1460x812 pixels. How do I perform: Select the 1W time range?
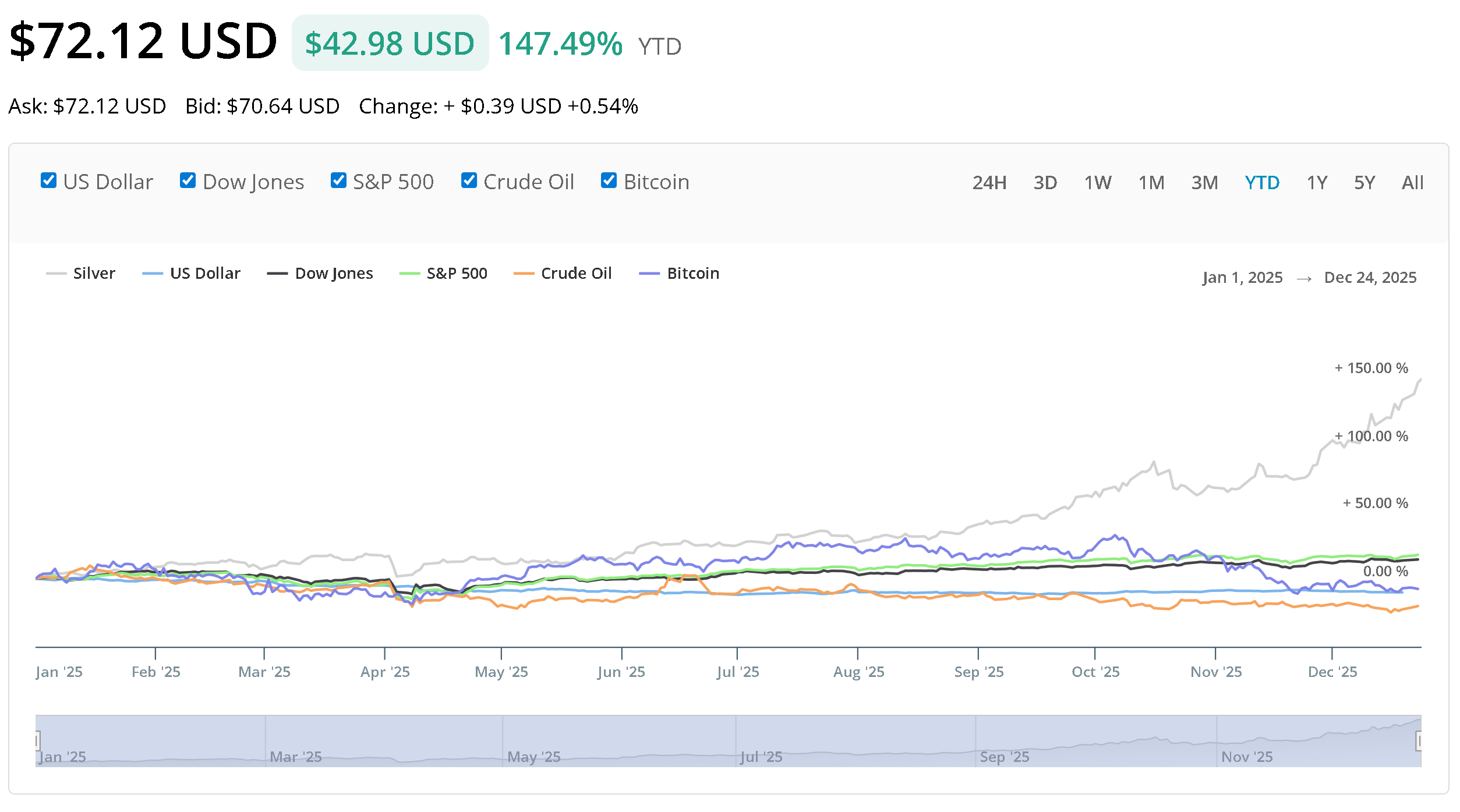(1097, 183)
